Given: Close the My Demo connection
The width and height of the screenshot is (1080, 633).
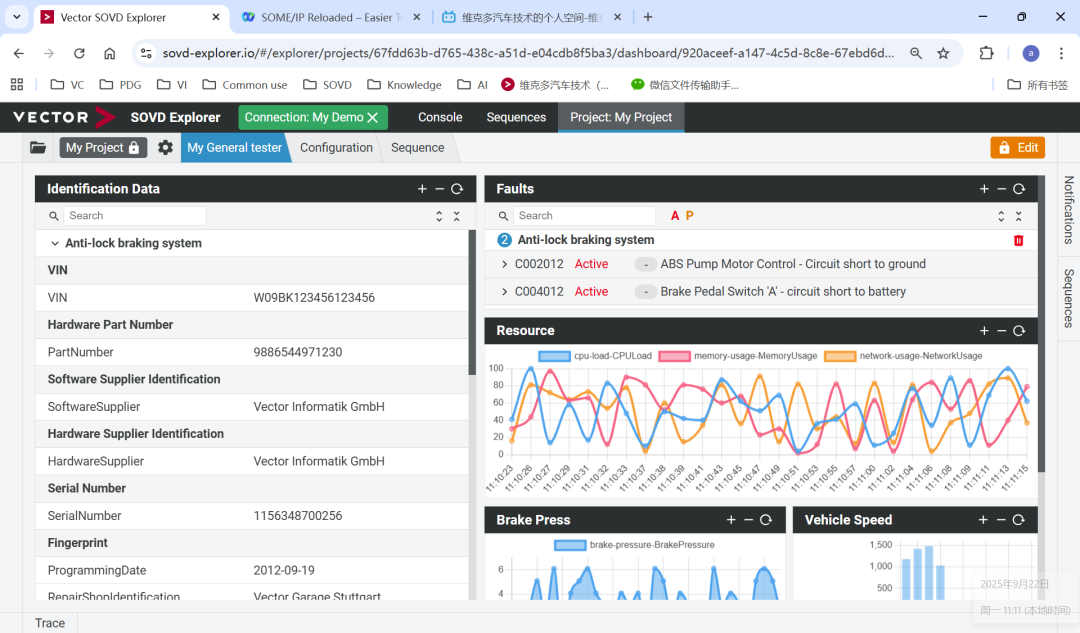Looking at the screenshot, I should (372, 118).
